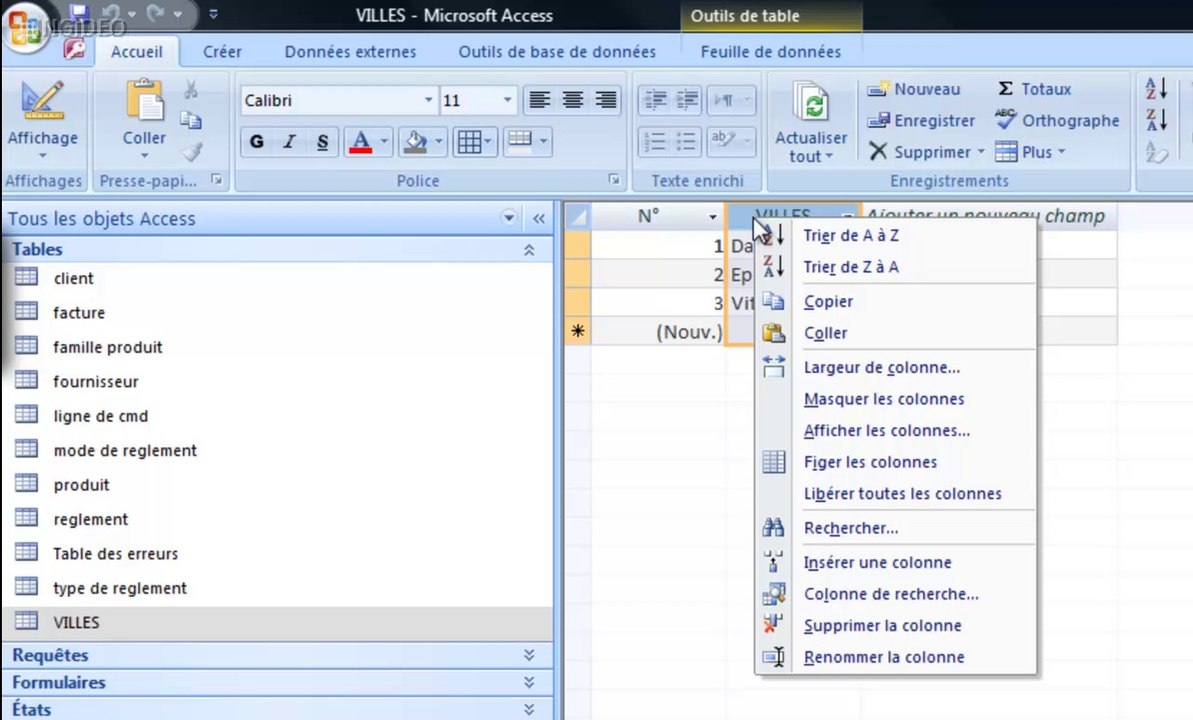Open N° column header dropdown
The height and width of the screenshot is (720, 1193).
click(713, 217)
